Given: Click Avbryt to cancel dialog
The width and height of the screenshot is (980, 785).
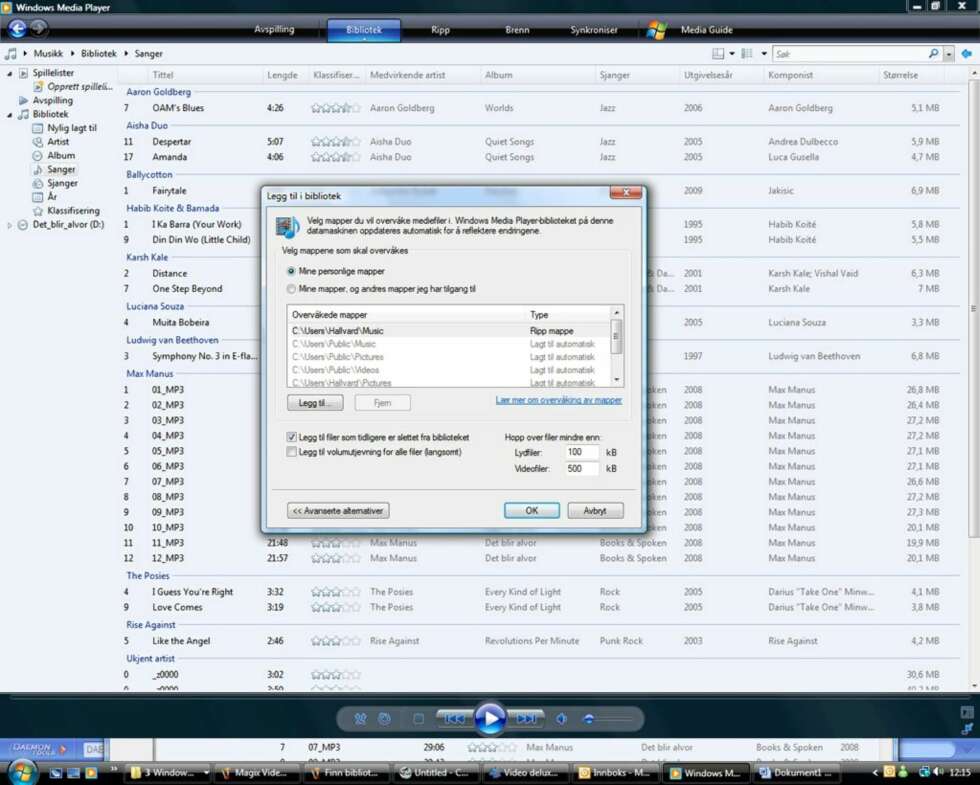Looking at the screenshot, I should [595, 511].
